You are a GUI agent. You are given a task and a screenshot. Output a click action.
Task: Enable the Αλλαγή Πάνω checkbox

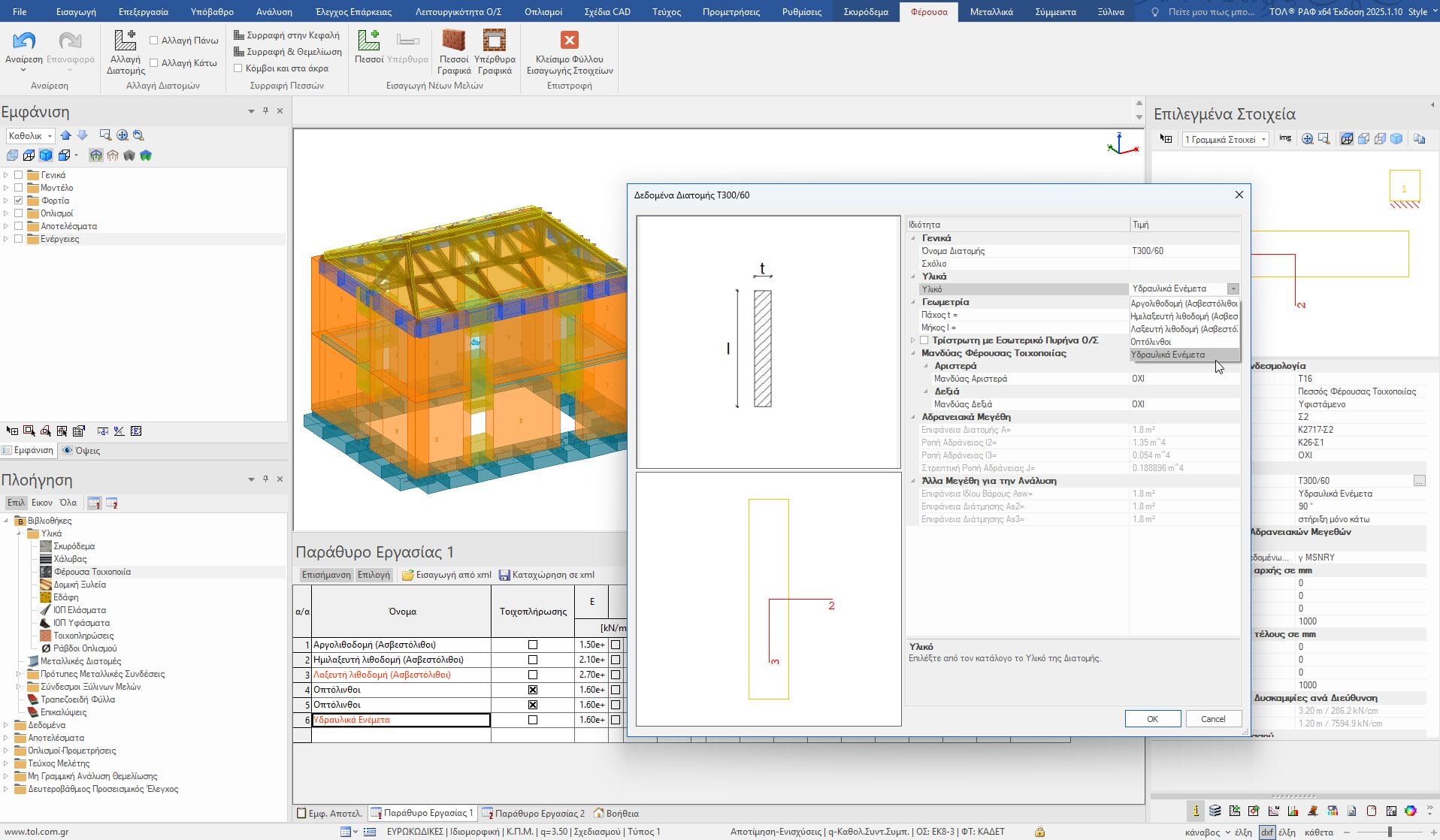(154, 41)
